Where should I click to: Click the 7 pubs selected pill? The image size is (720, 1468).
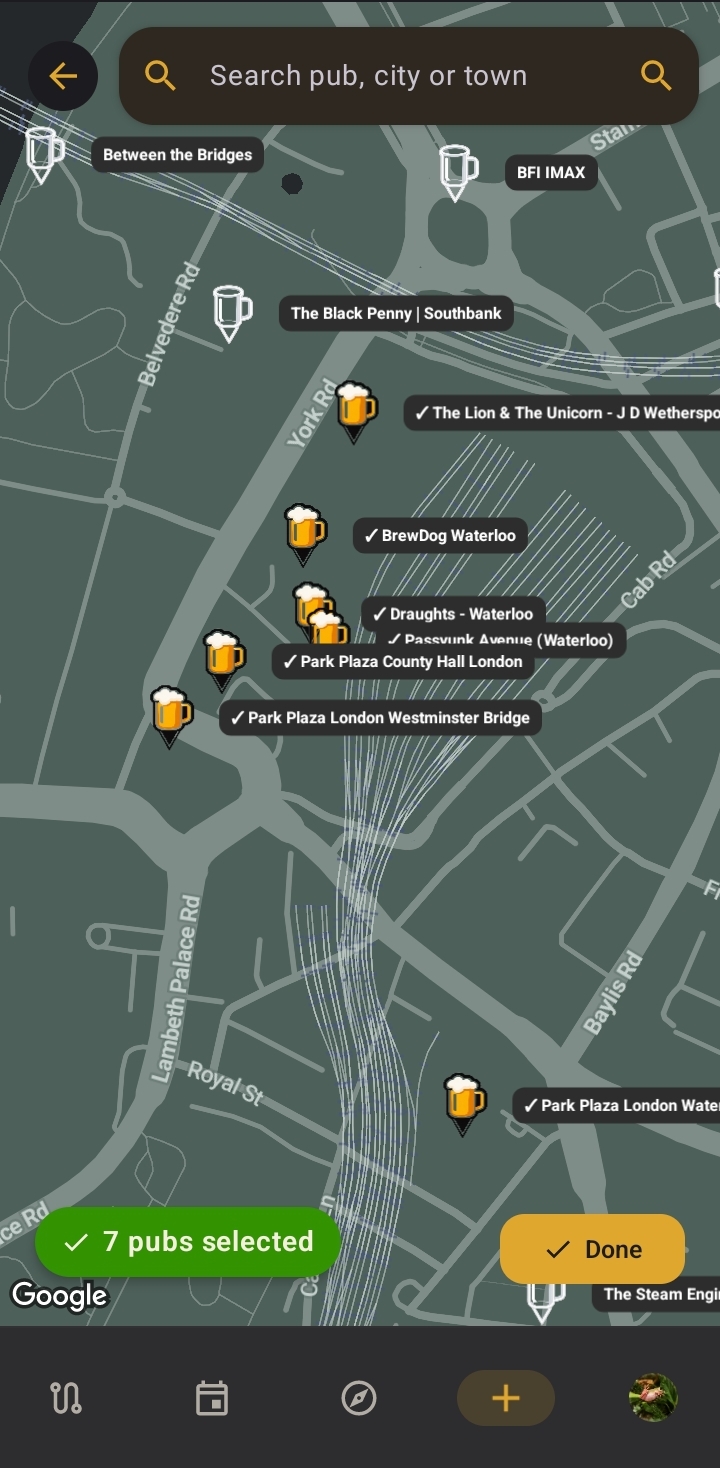[x=188, y=1242]
